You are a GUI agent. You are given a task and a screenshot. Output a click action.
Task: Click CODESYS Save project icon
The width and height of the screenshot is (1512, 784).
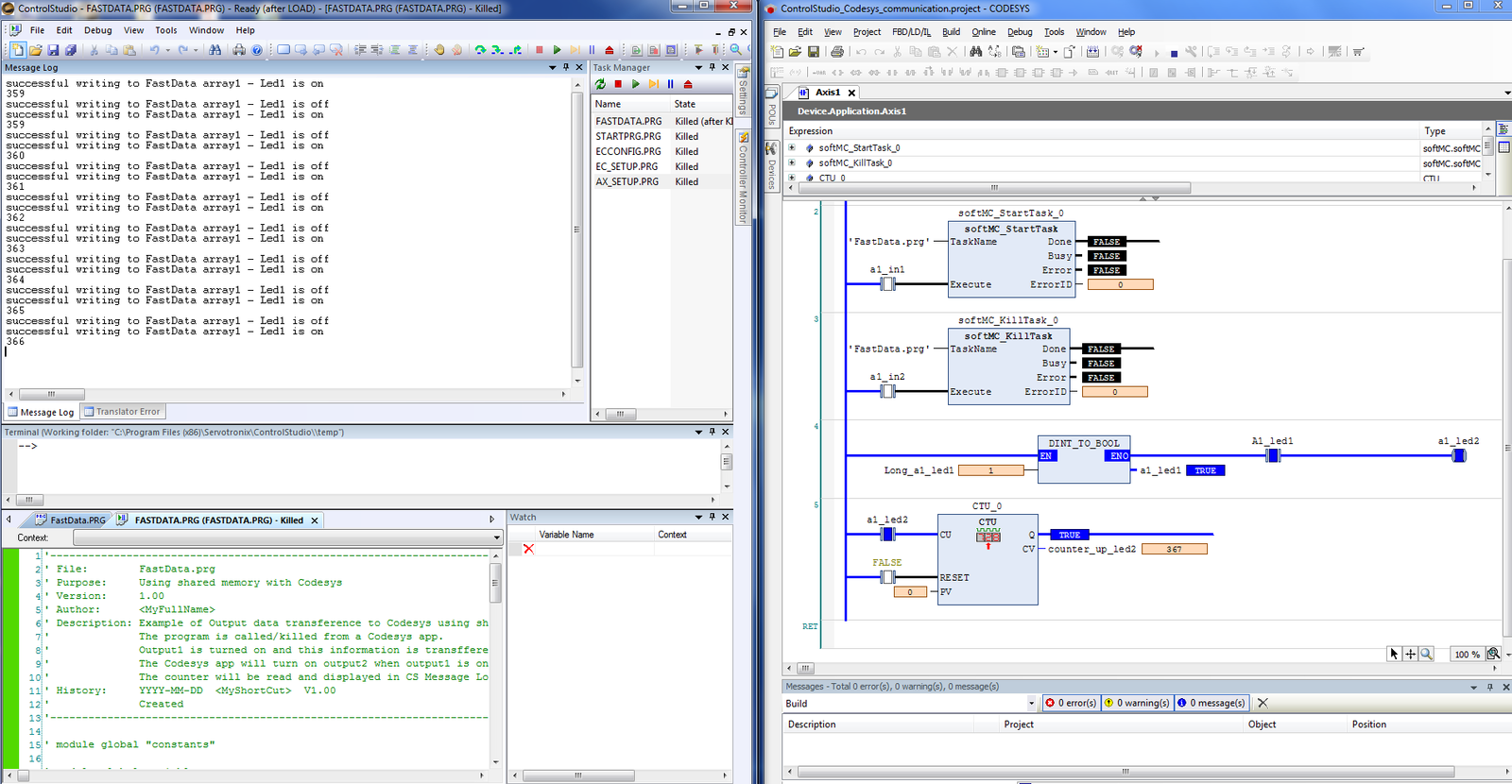813,52
